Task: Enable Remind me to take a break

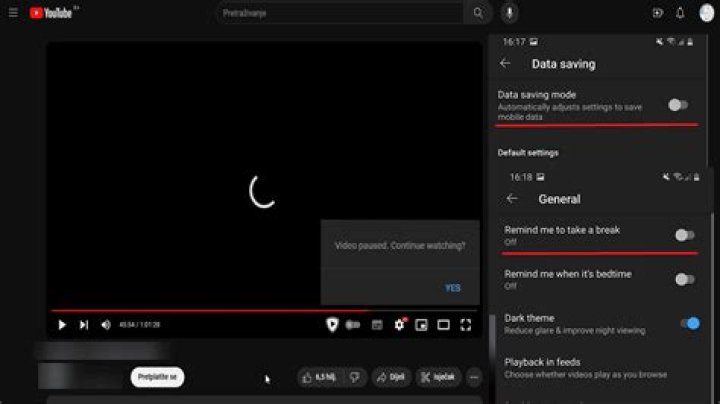Action: (684, 235)
